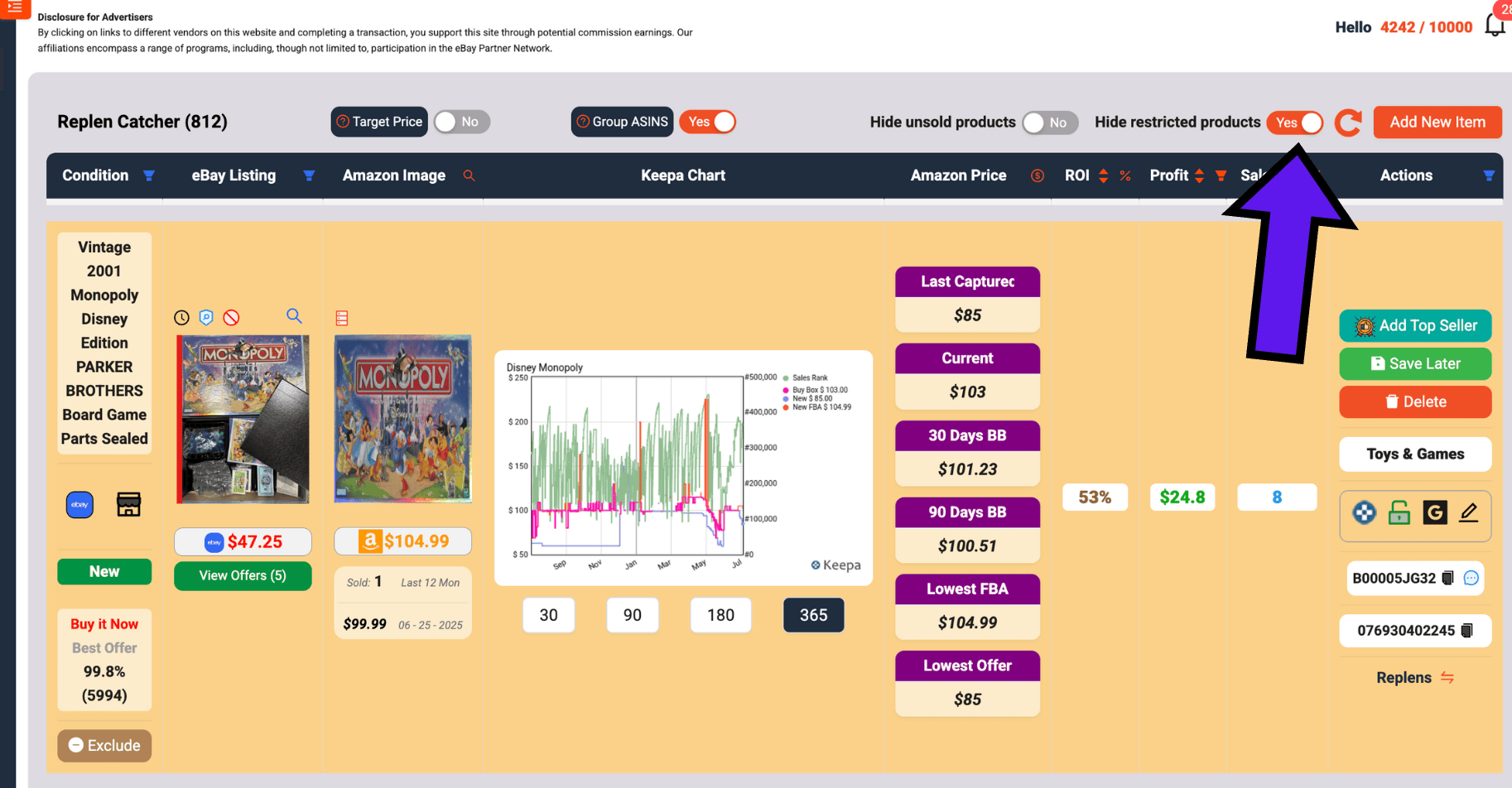
Task: Click the Target Price help icon
Action: click(343, 122)
